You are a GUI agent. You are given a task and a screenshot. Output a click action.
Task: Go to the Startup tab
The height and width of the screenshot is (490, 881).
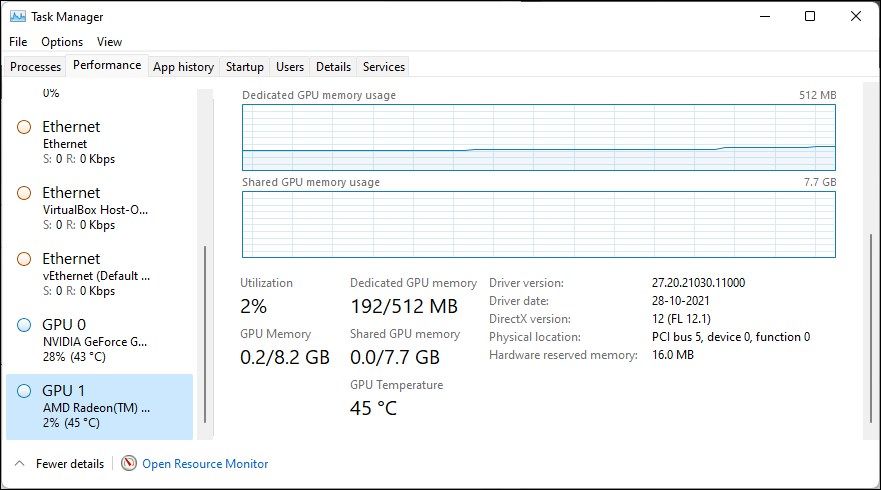245,67
